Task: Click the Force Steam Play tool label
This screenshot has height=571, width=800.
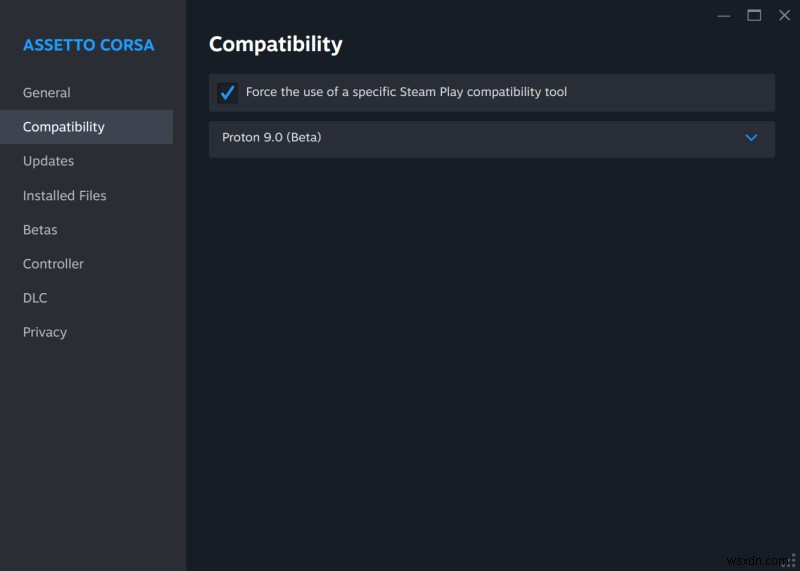Action: (406, 92)
